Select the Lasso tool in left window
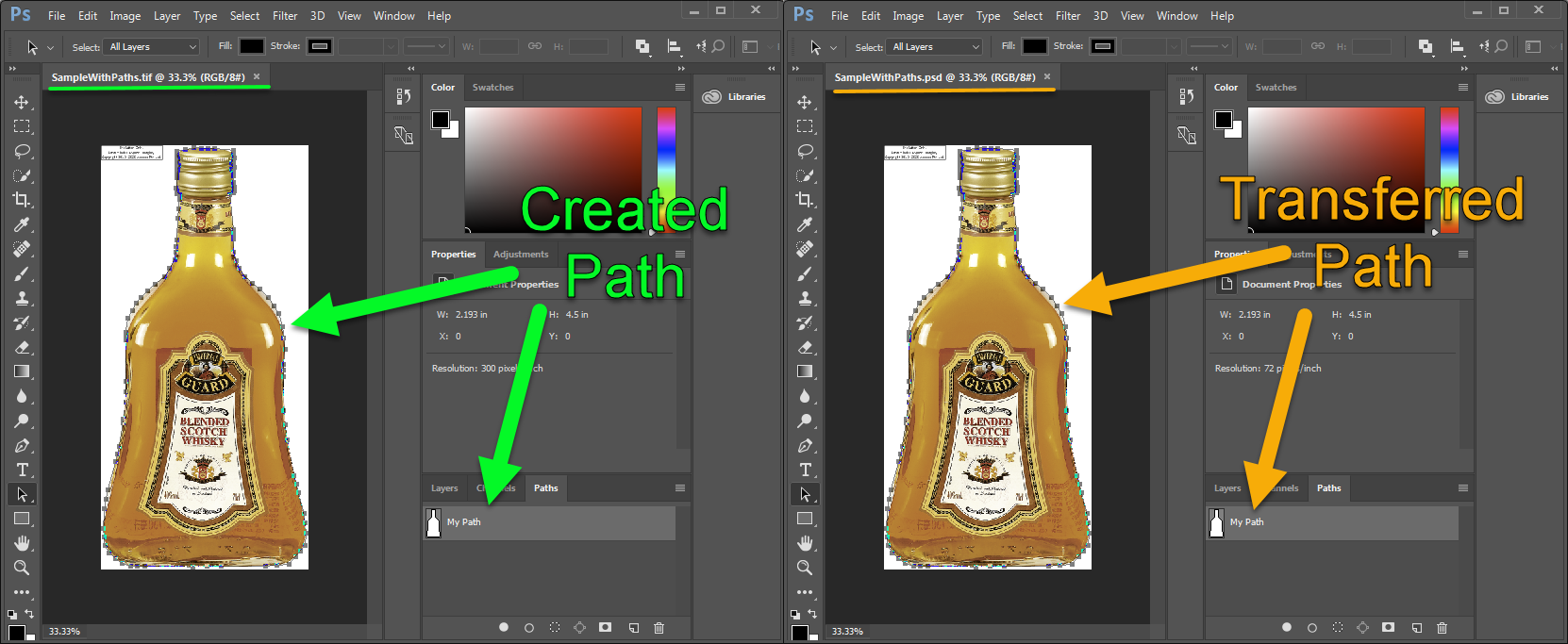1568x644 pixels. 22,151
